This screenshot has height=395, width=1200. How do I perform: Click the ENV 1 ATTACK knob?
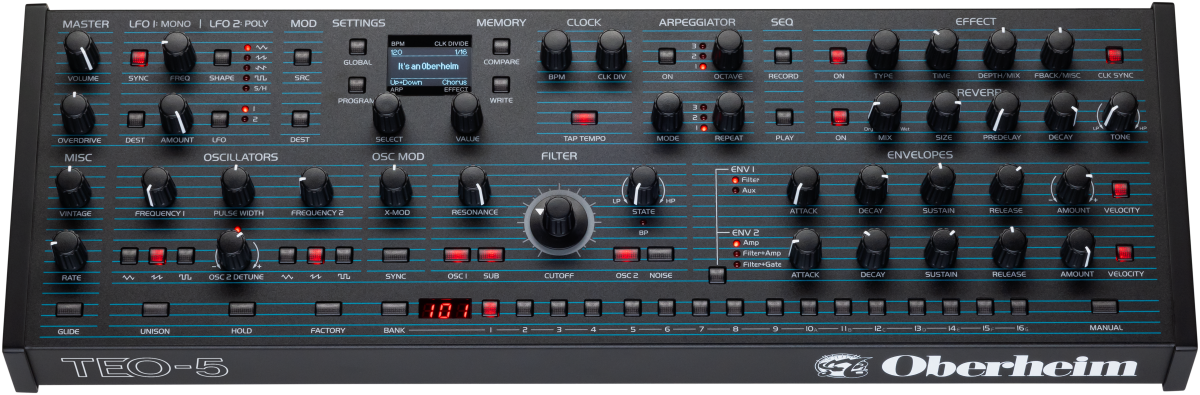tap(803, 185)
